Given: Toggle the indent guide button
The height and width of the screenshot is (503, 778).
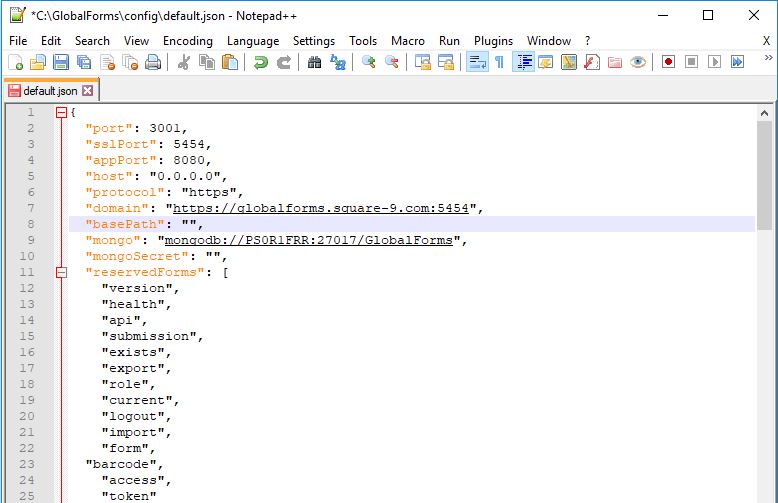Looking at the screenshot, I should (x=523, y=62).
